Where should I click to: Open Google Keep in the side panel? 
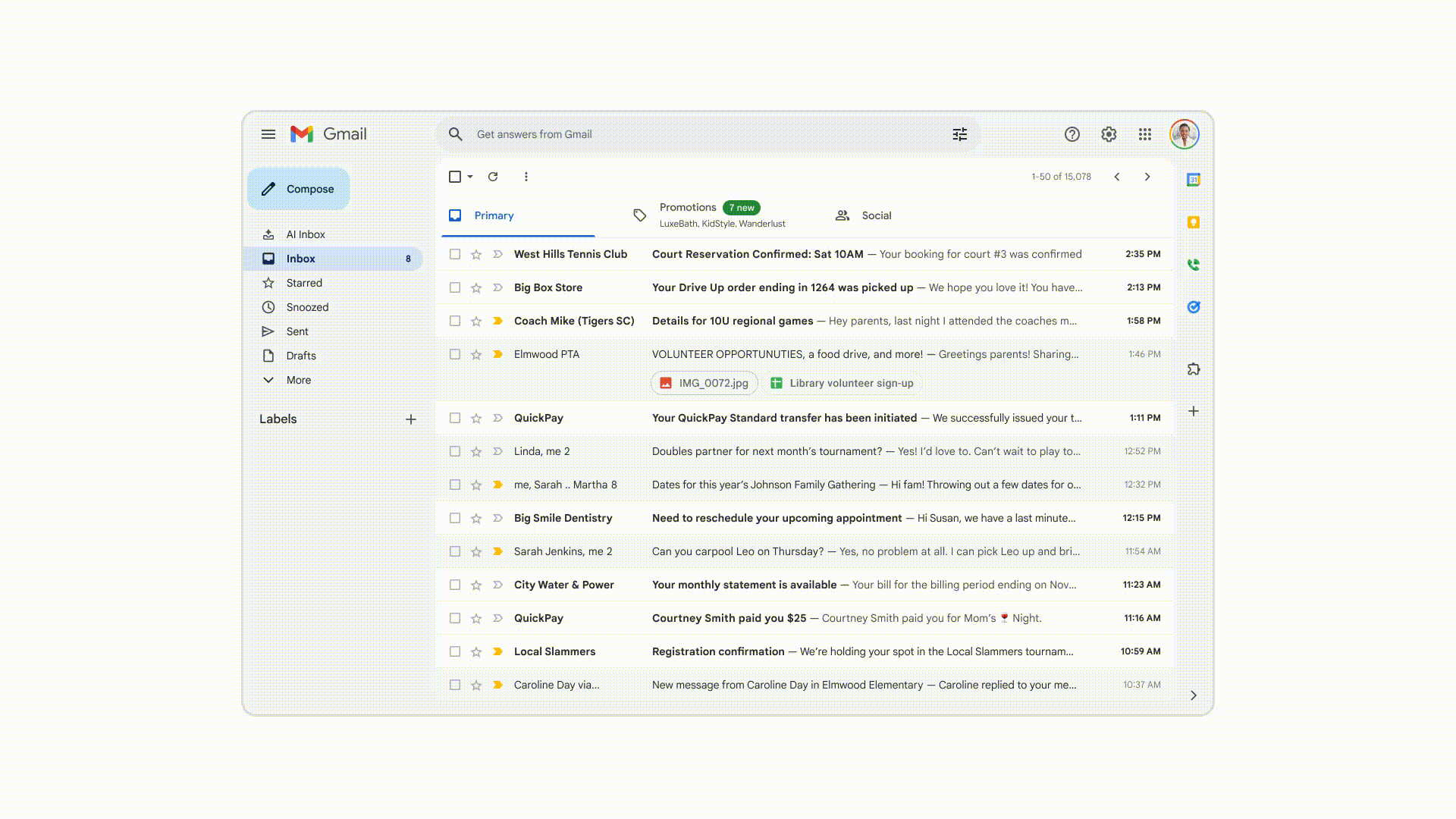click(1193, 222)
